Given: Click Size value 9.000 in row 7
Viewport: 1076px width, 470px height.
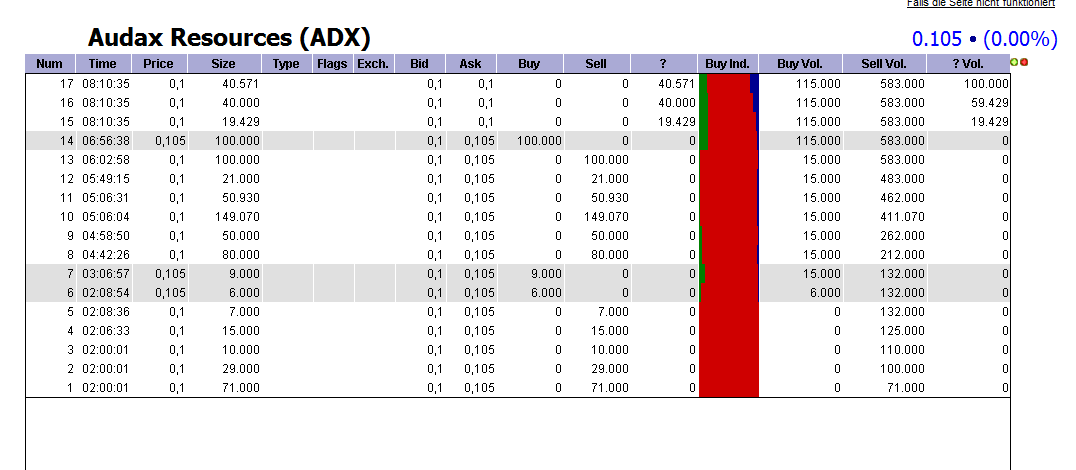Looking at the screenshot, I should pos(244,274).
